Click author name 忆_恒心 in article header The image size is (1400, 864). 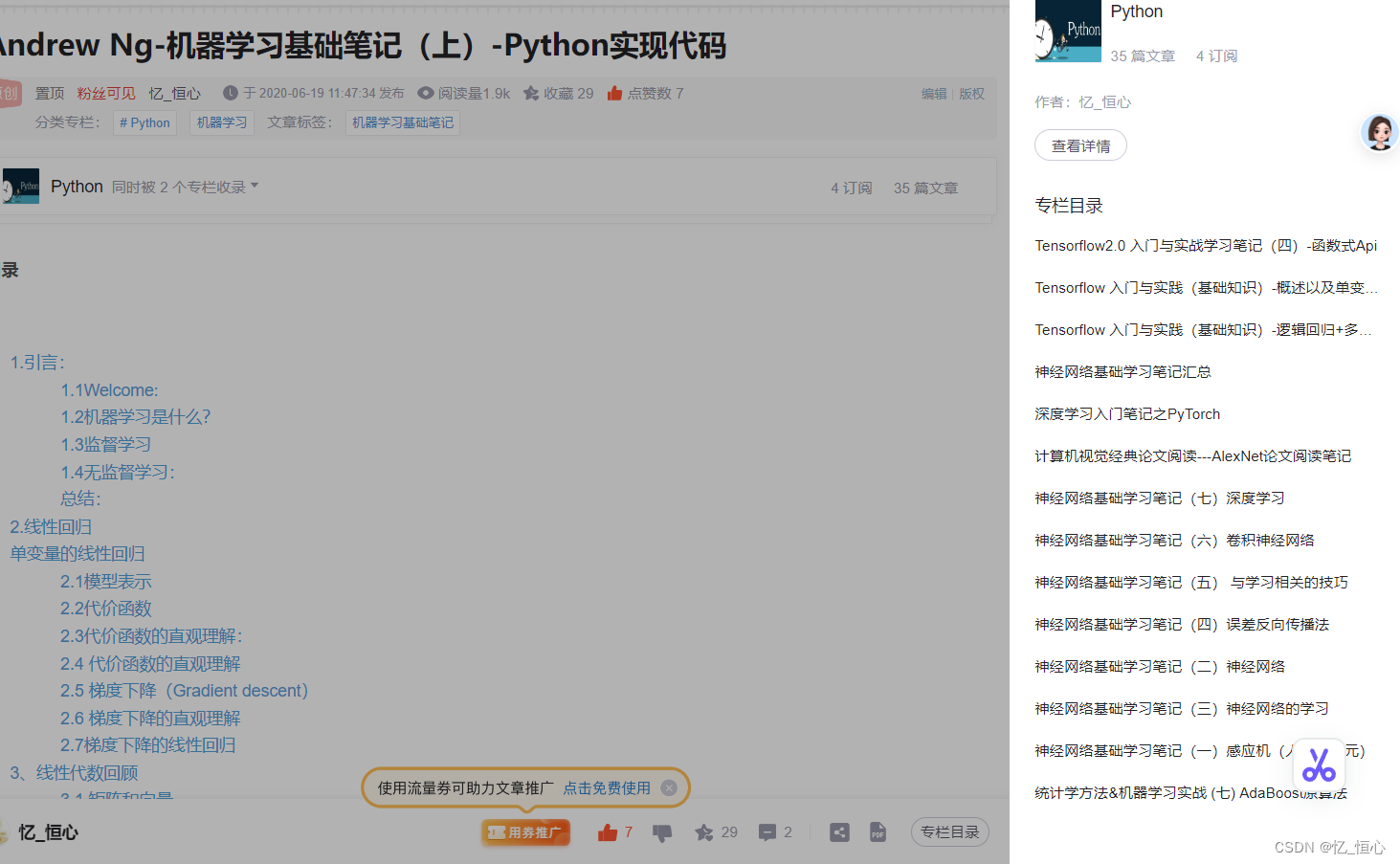click(x=174, y=93)
